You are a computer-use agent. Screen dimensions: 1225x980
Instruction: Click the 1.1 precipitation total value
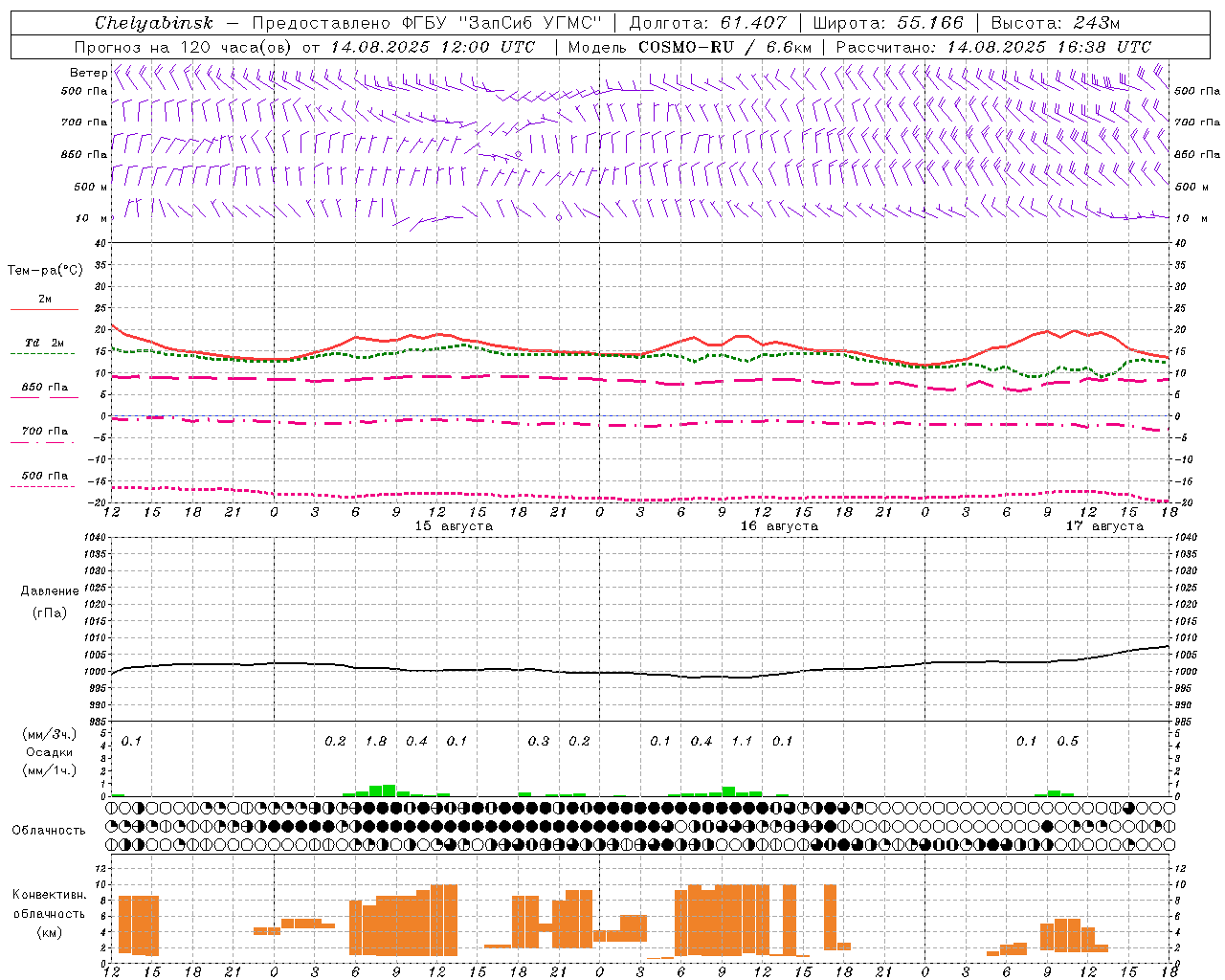coord(742,741)
